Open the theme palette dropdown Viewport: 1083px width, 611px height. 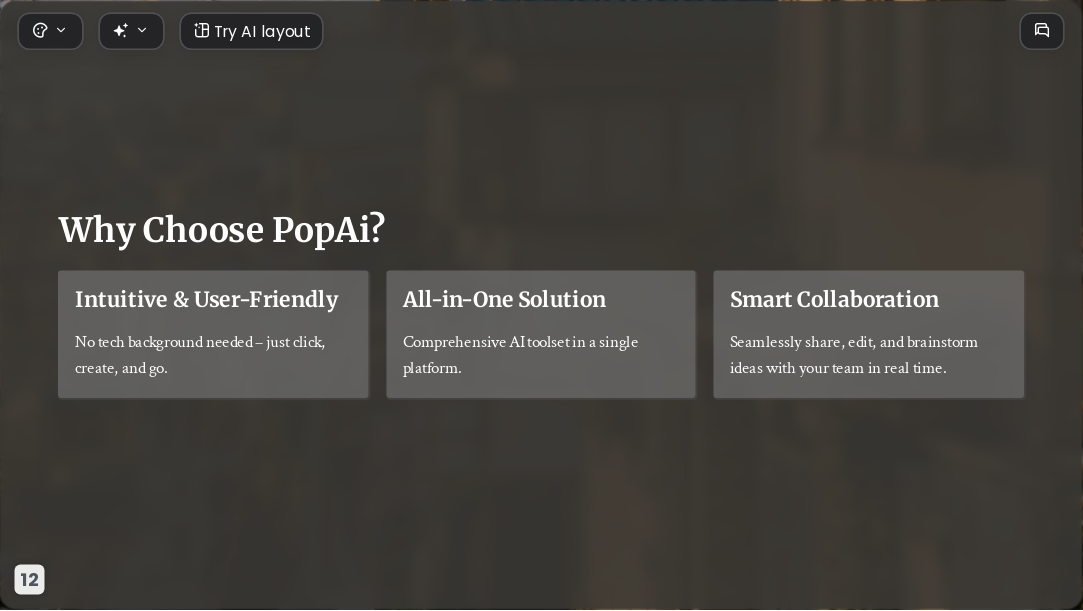click(50, 31)
